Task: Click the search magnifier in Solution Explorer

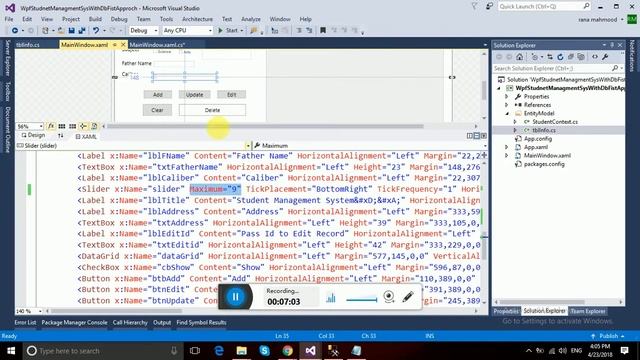Action: pos(615,68)
